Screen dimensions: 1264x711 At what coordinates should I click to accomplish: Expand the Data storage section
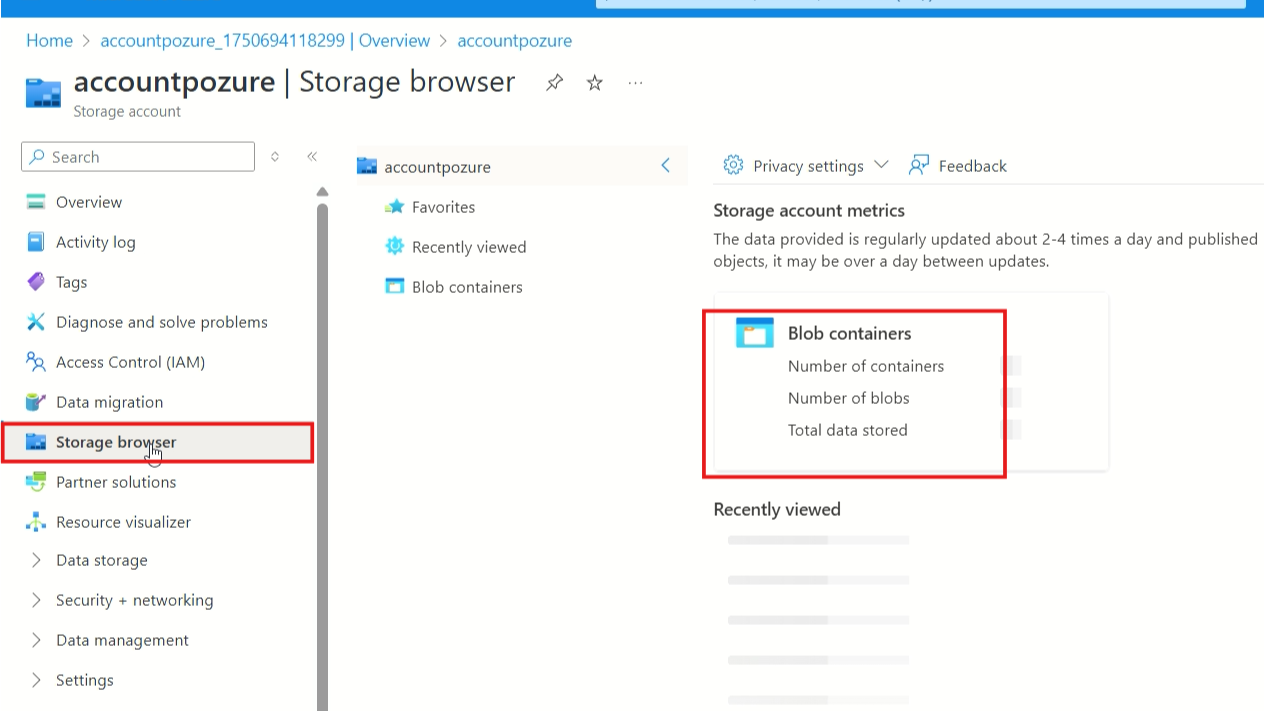click(37, 560)
